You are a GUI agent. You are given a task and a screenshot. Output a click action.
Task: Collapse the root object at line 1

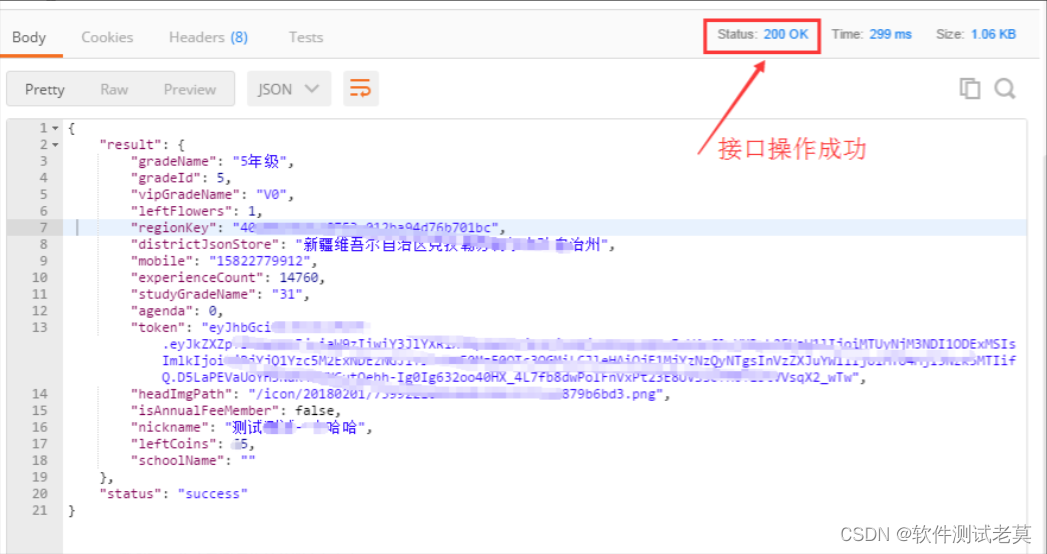(x=55, y=128)
